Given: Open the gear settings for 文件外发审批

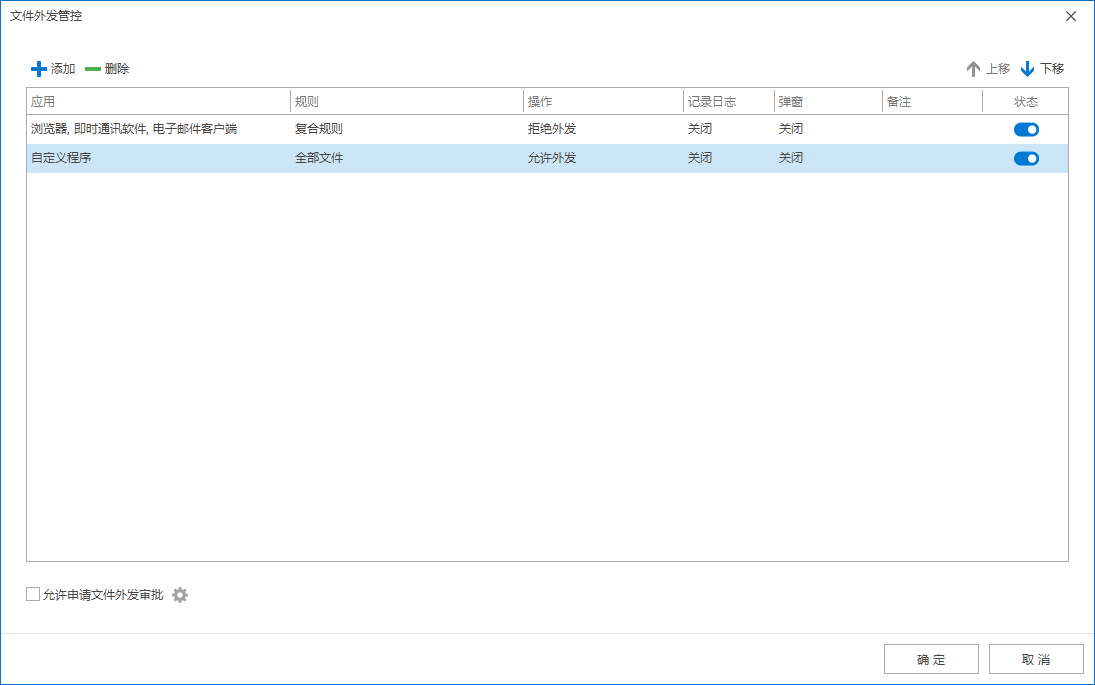Looking at the screenshot, I should 180,595.
